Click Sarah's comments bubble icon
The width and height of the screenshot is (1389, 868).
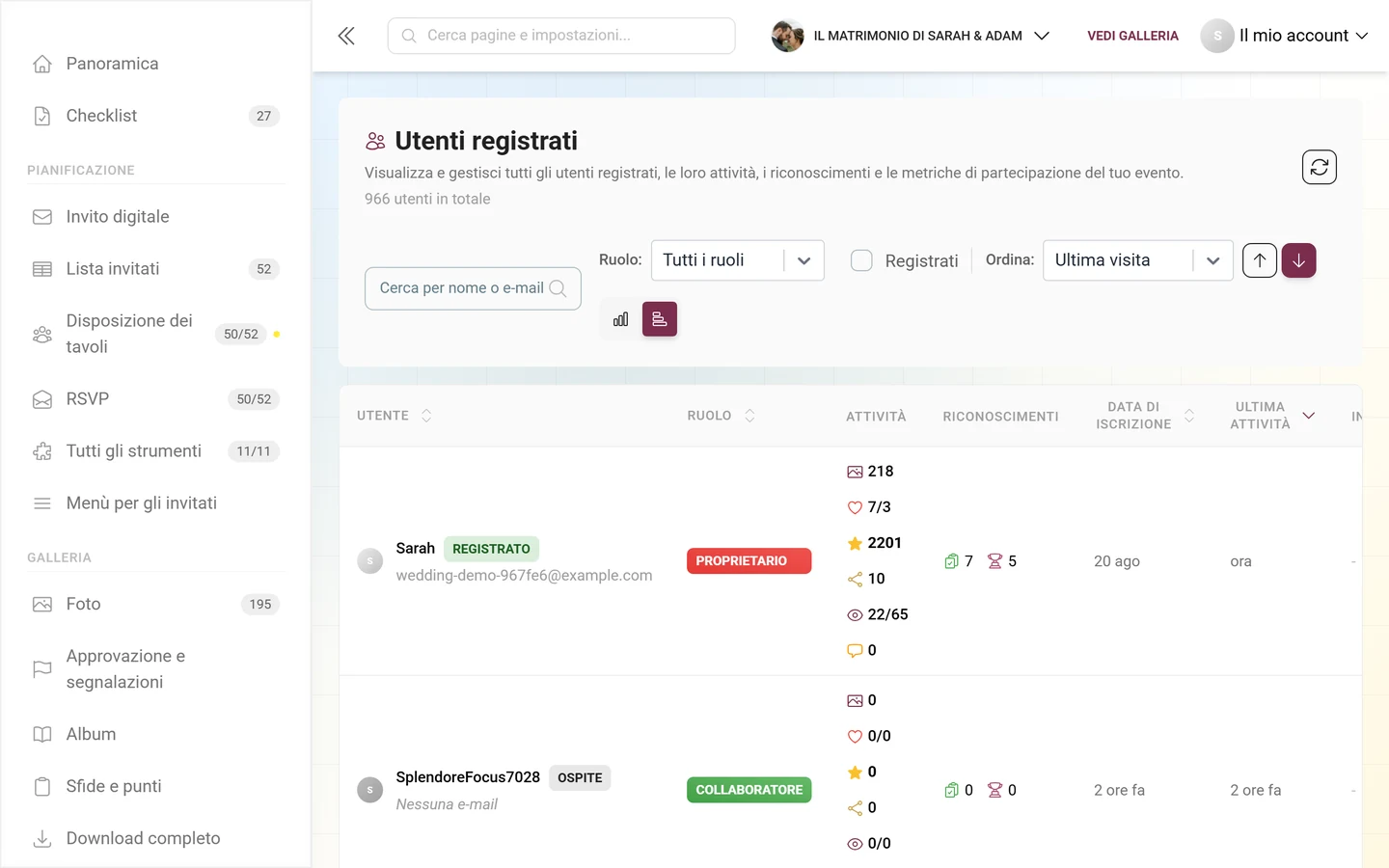855,650
